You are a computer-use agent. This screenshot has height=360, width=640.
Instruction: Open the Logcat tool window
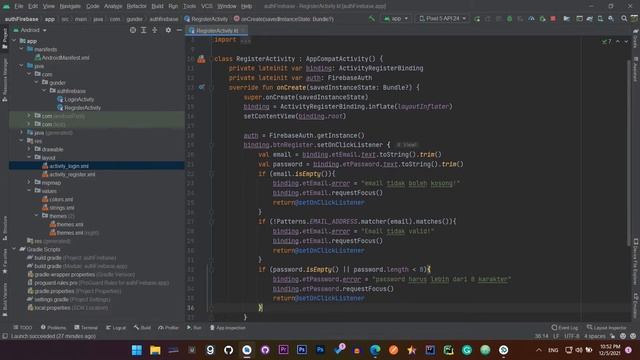pos(116,328)
